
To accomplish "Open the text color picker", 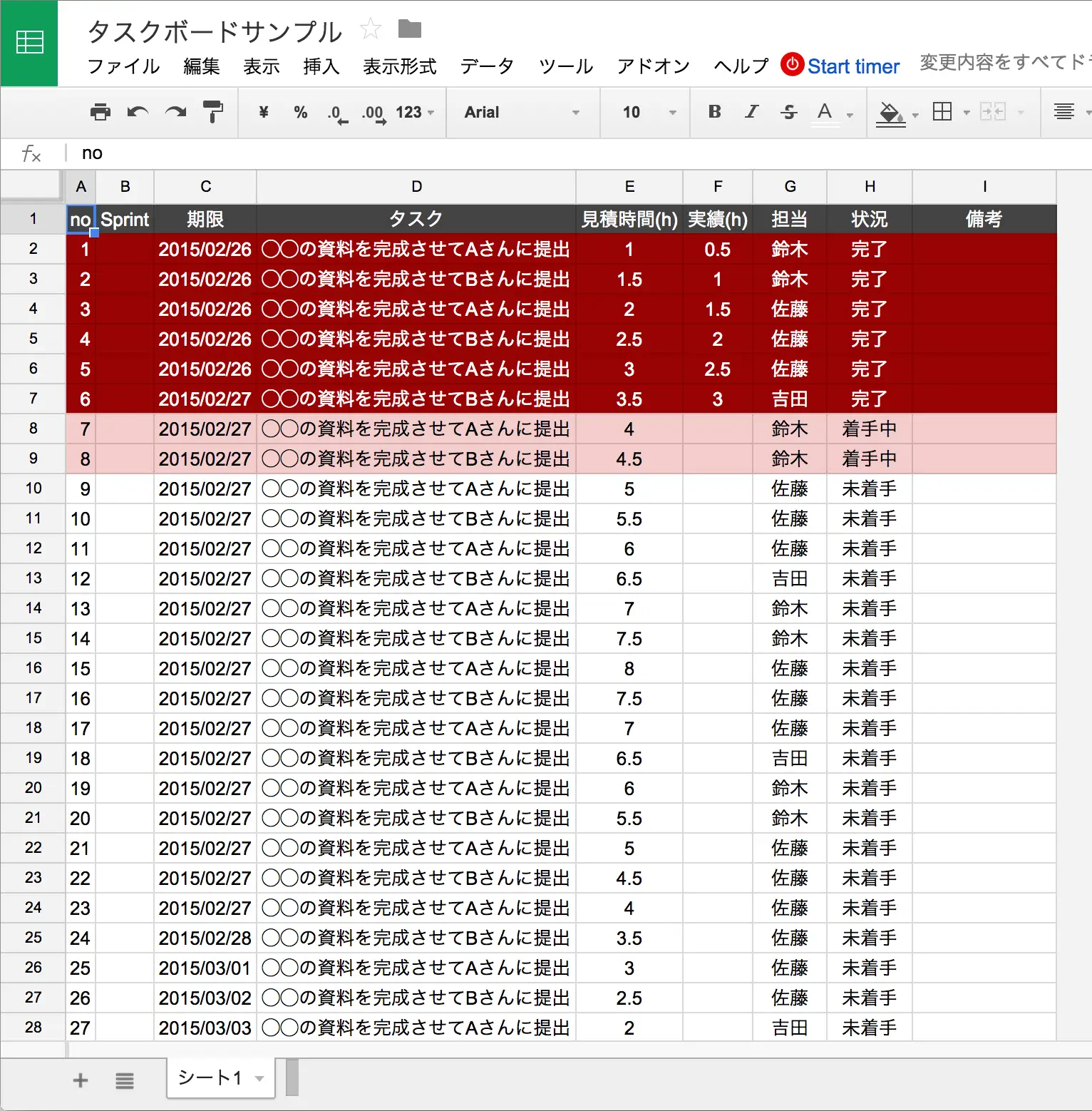I will pos(825,112).
